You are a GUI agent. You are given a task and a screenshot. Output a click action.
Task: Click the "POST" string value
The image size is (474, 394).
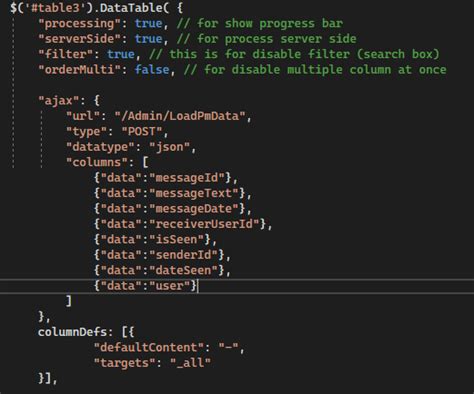tap(142, 131)
